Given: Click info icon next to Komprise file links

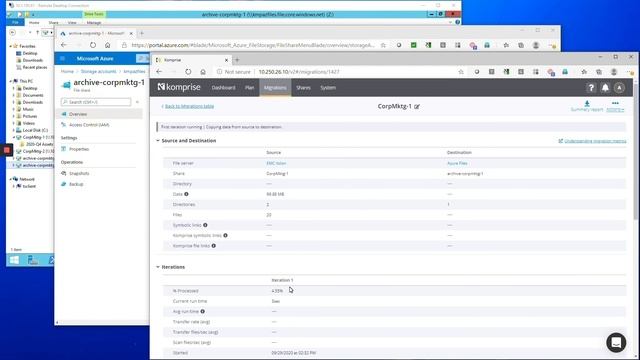Looking at the screenshot, I should coord(213,246).
